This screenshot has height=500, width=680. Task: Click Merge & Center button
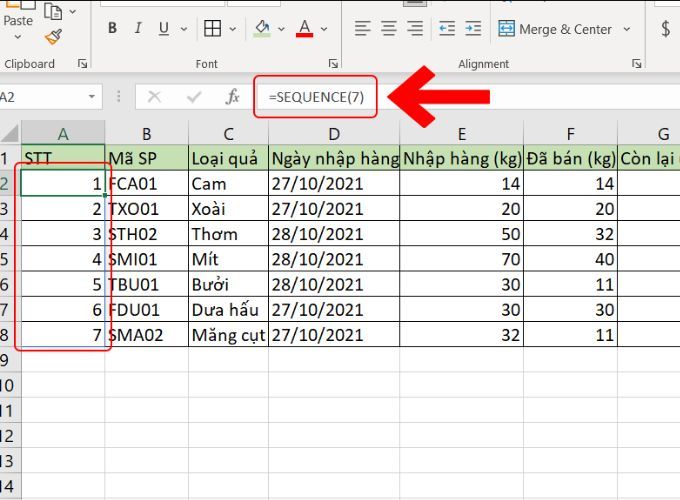tap(555, 29)
